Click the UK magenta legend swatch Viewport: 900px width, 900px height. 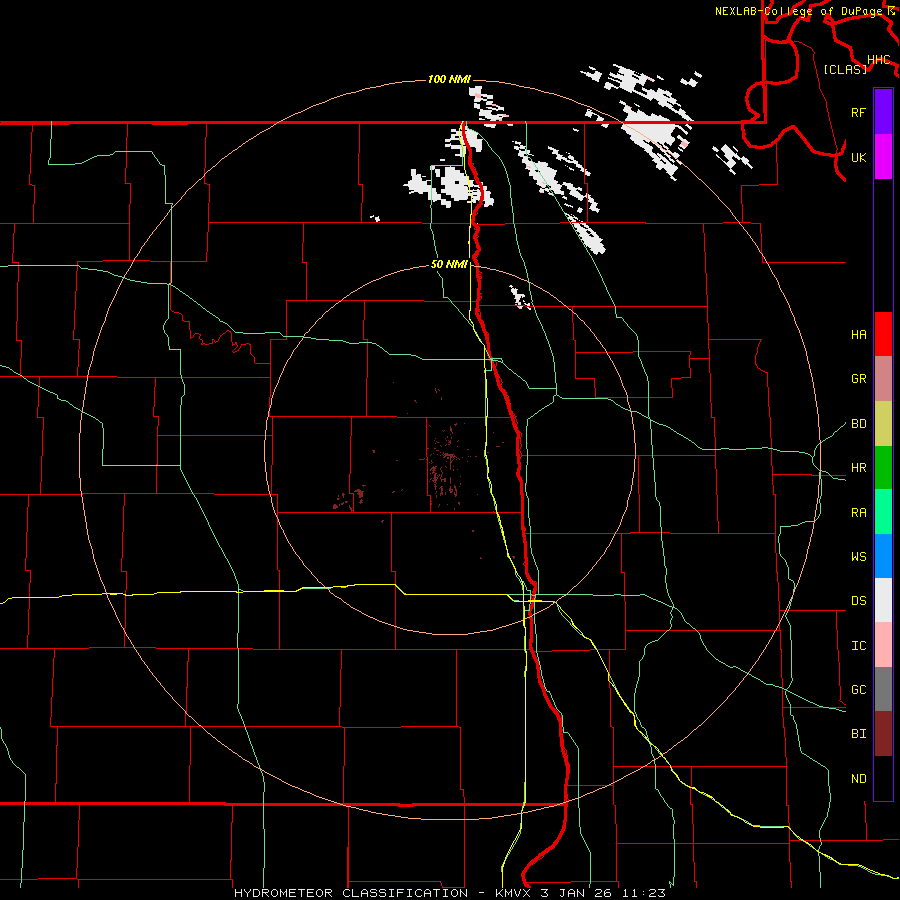[883, 157]
